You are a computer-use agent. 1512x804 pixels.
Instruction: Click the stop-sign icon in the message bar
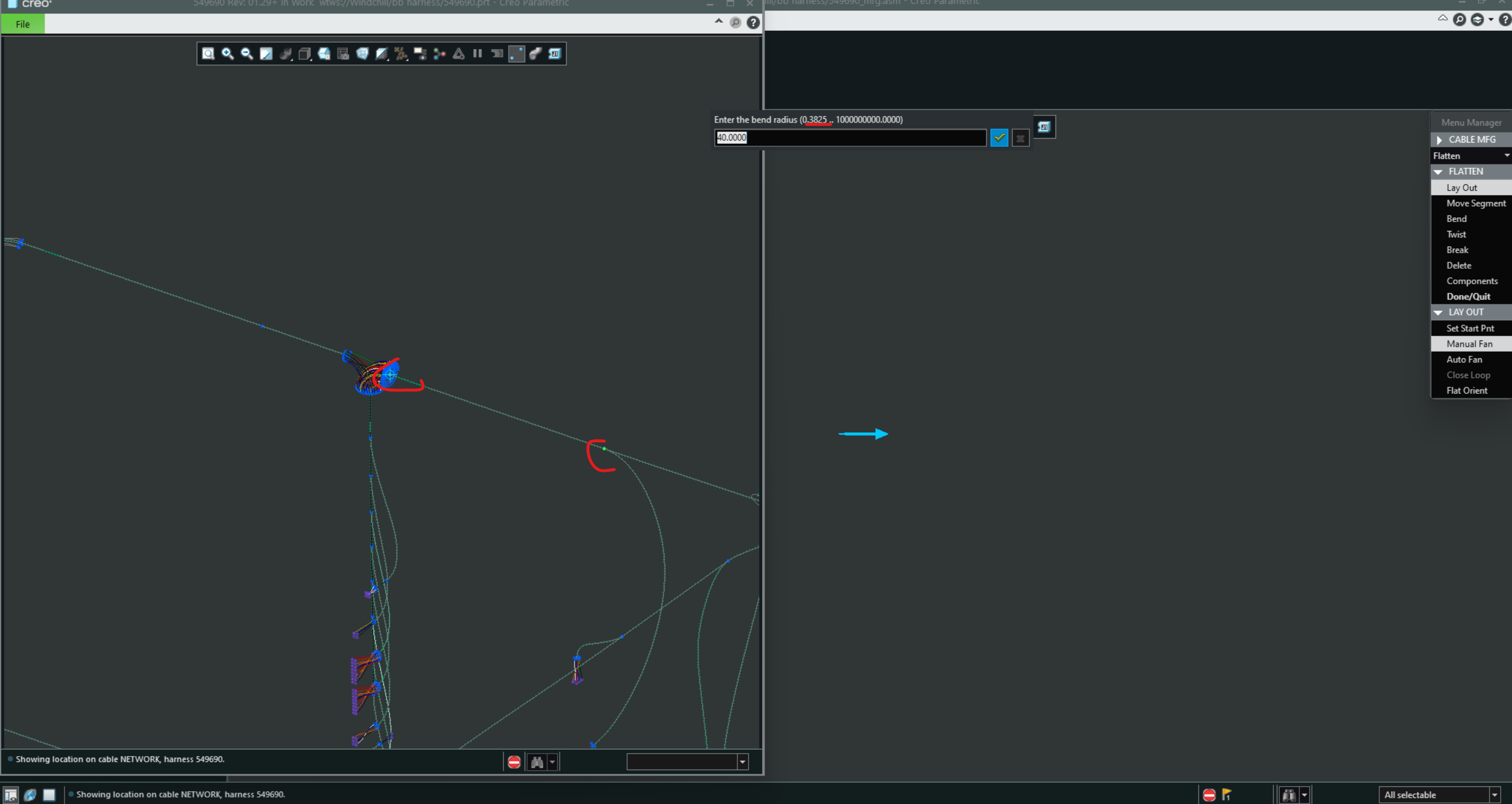point(513,762)
